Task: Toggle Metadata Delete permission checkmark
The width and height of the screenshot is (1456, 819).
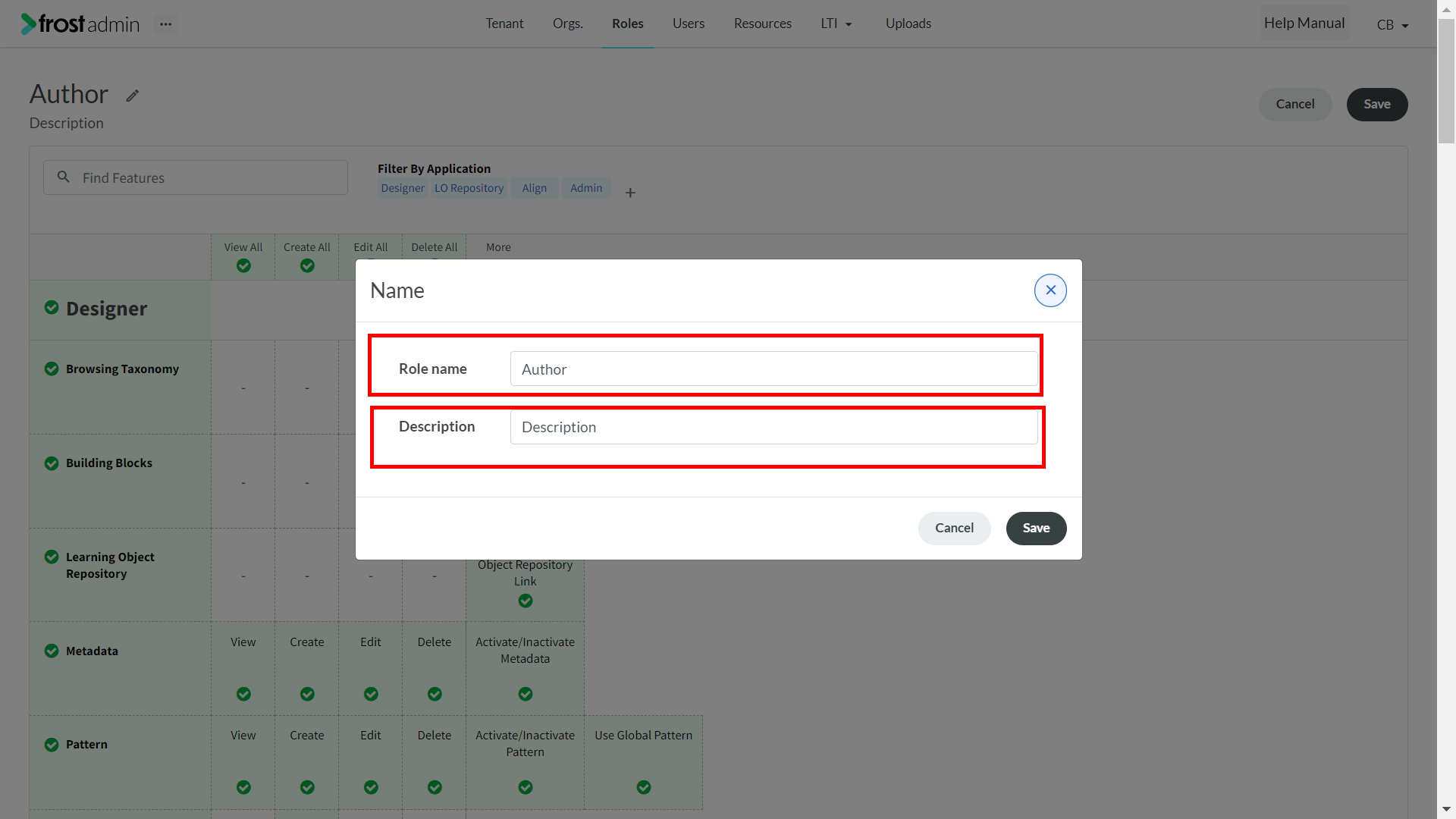Action: click(435, 694)
